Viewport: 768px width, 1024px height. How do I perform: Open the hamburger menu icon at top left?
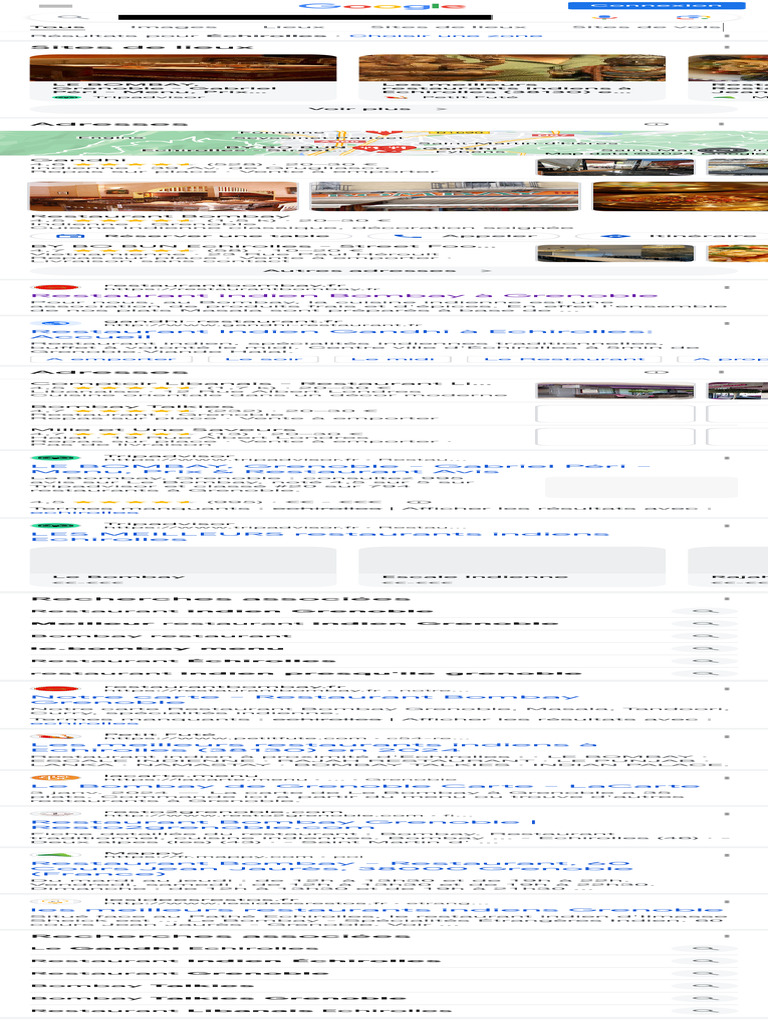(56, 6)
